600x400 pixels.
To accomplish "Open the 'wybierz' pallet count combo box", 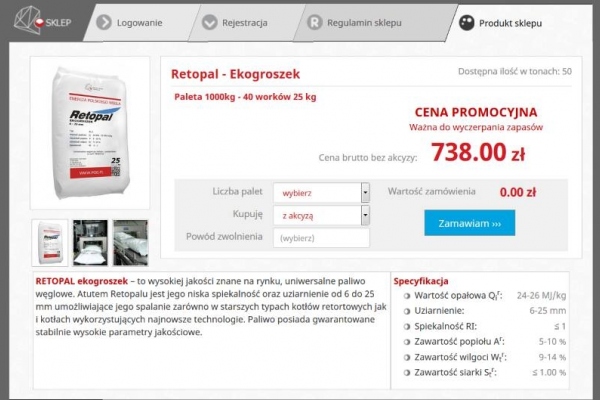I will pyautogui.click(x=321, y=193).
